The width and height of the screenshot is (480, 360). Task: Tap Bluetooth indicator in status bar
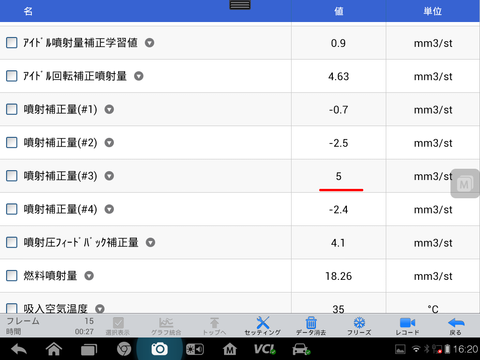tap(426, 349)
